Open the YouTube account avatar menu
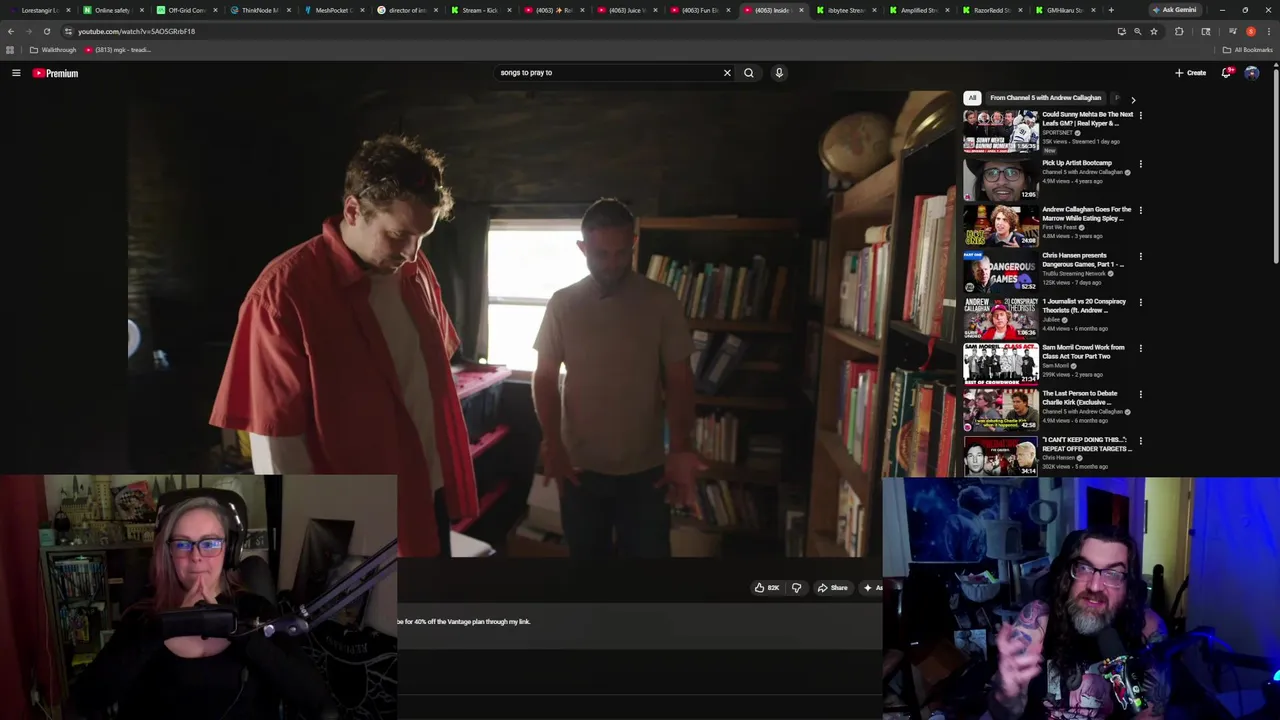 1252,73
